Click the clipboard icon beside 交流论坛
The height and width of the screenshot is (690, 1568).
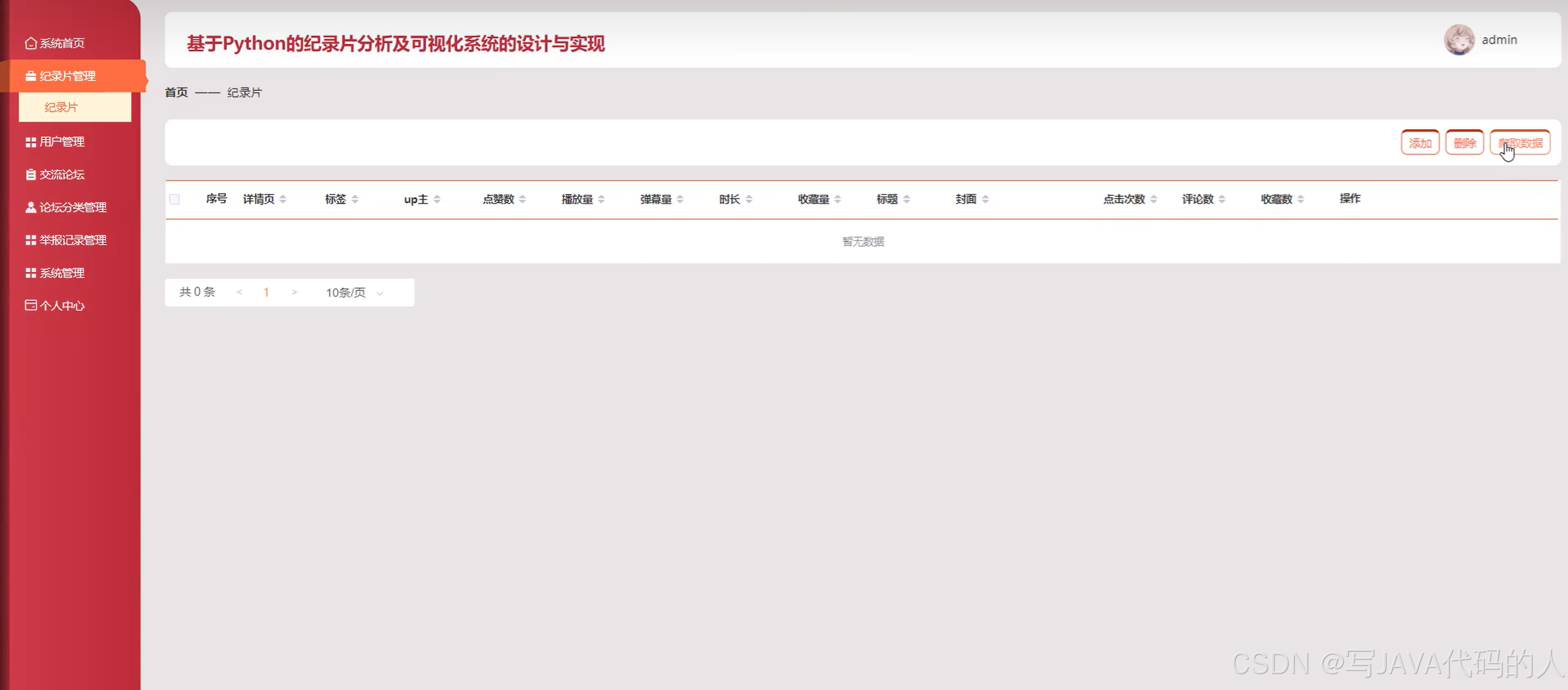click(x=31, y=175)
